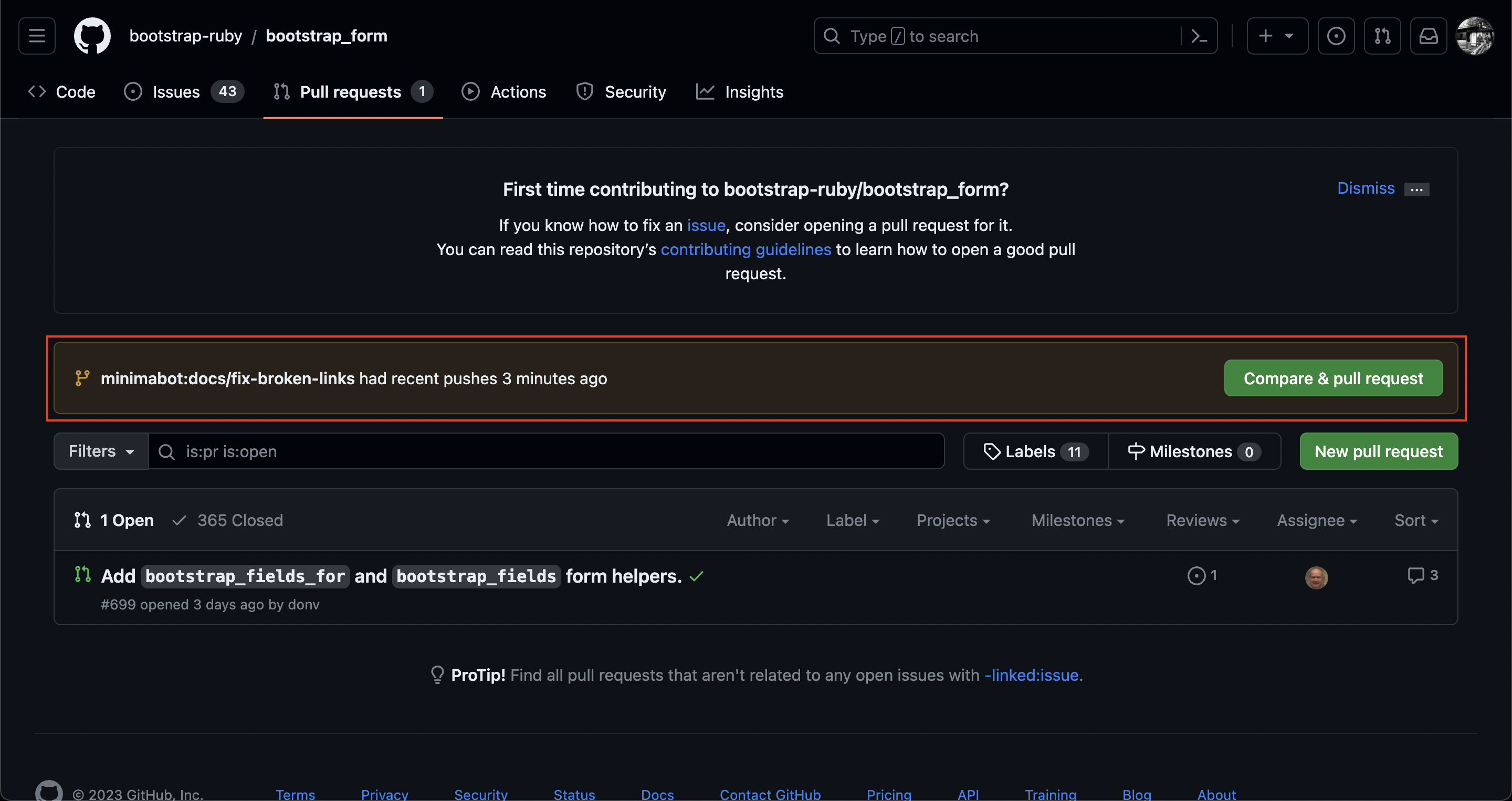Open the command palette icon
The width and height of the screenshot is (1512, 801).
click(x=1199, y=36)
